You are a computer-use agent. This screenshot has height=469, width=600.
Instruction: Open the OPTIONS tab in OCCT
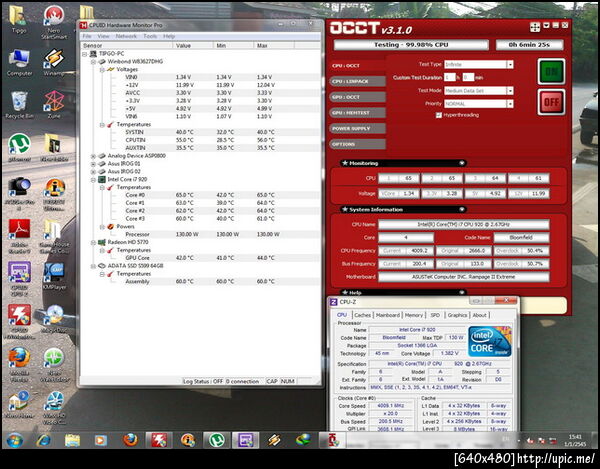(x=357, y=144)
